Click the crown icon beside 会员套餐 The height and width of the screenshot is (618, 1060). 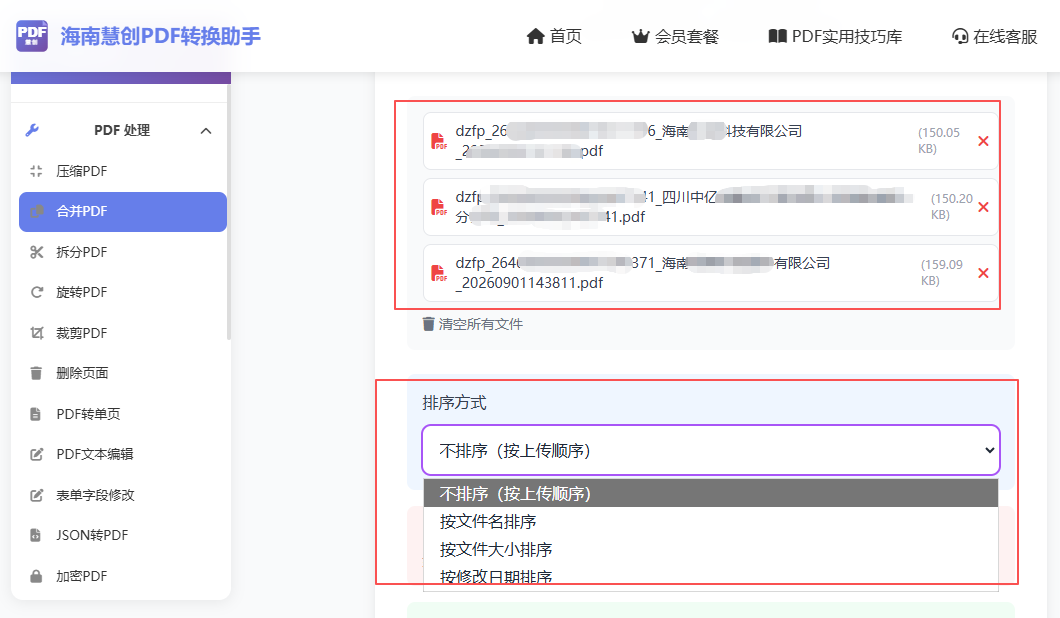[x=640, y=37]
